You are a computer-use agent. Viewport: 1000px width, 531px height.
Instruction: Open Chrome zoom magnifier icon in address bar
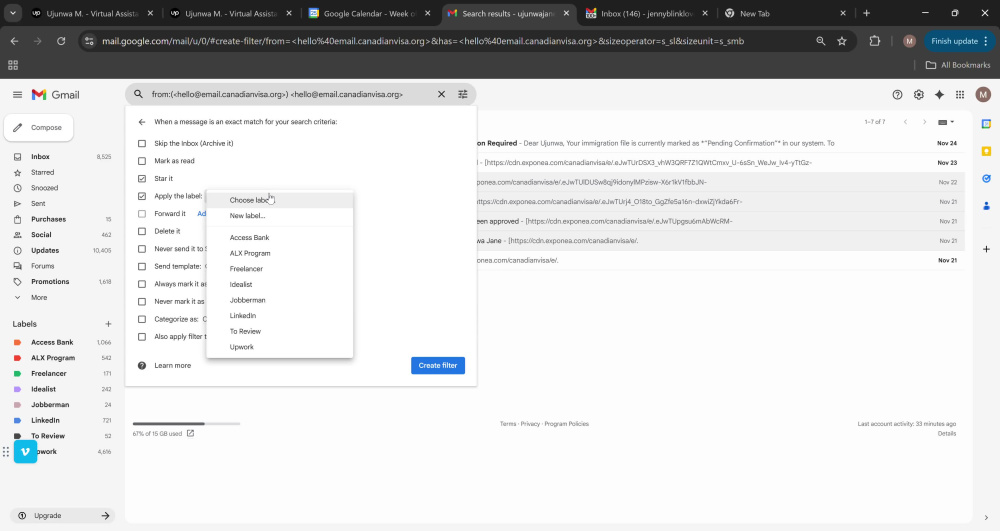pyautogui.click(x=821, y=41)
